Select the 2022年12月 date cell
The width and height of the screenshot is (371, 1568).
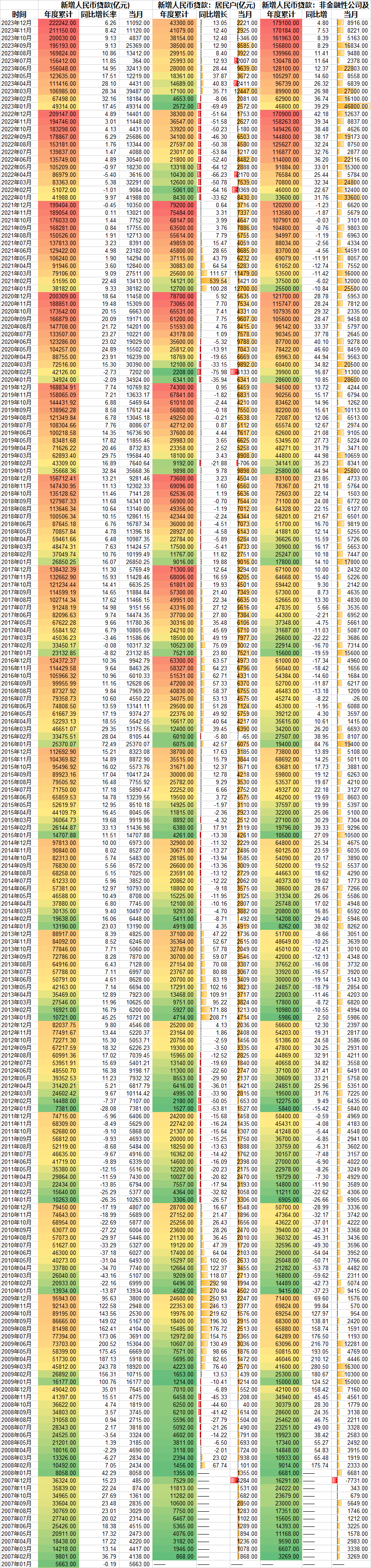[19, 114]
